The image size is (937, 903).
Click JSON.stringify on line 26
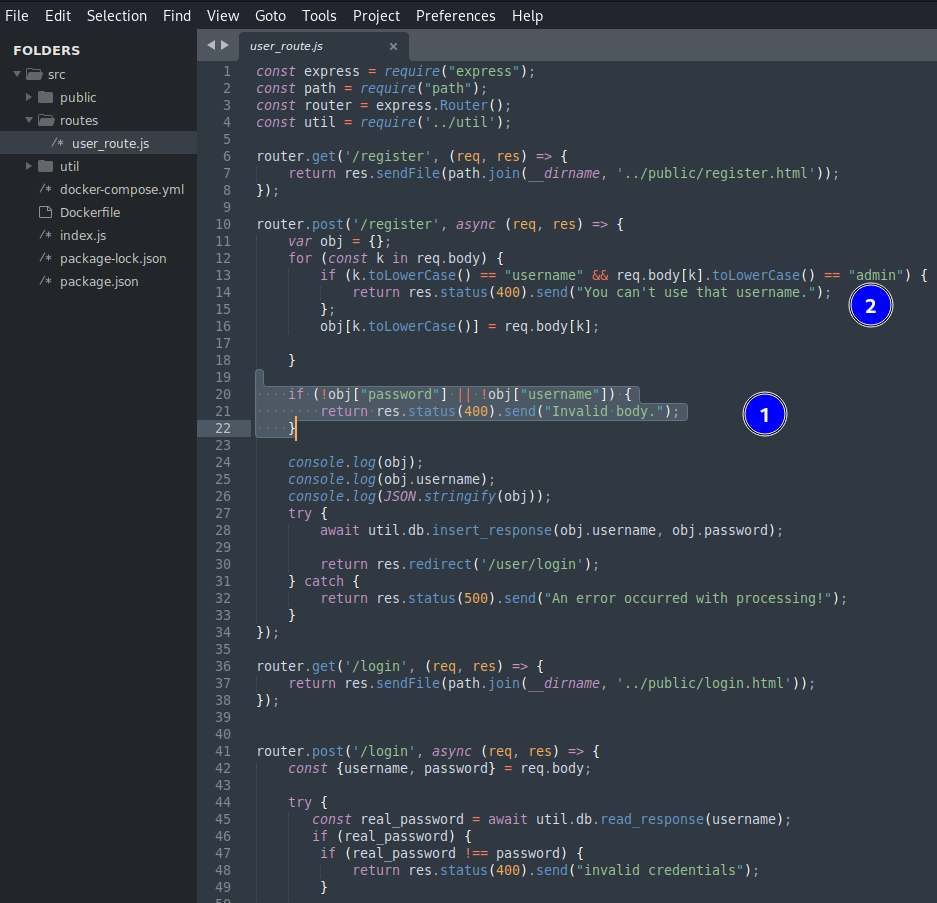pyautogui.click(x=440, y=496)
